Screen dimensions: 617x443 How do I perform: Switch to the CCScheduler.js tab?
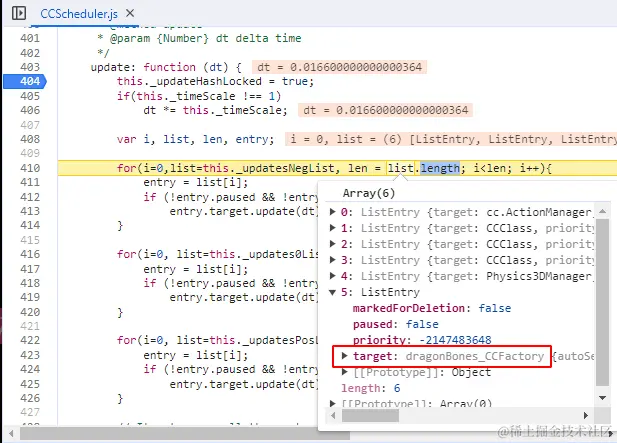click(79, 14)
